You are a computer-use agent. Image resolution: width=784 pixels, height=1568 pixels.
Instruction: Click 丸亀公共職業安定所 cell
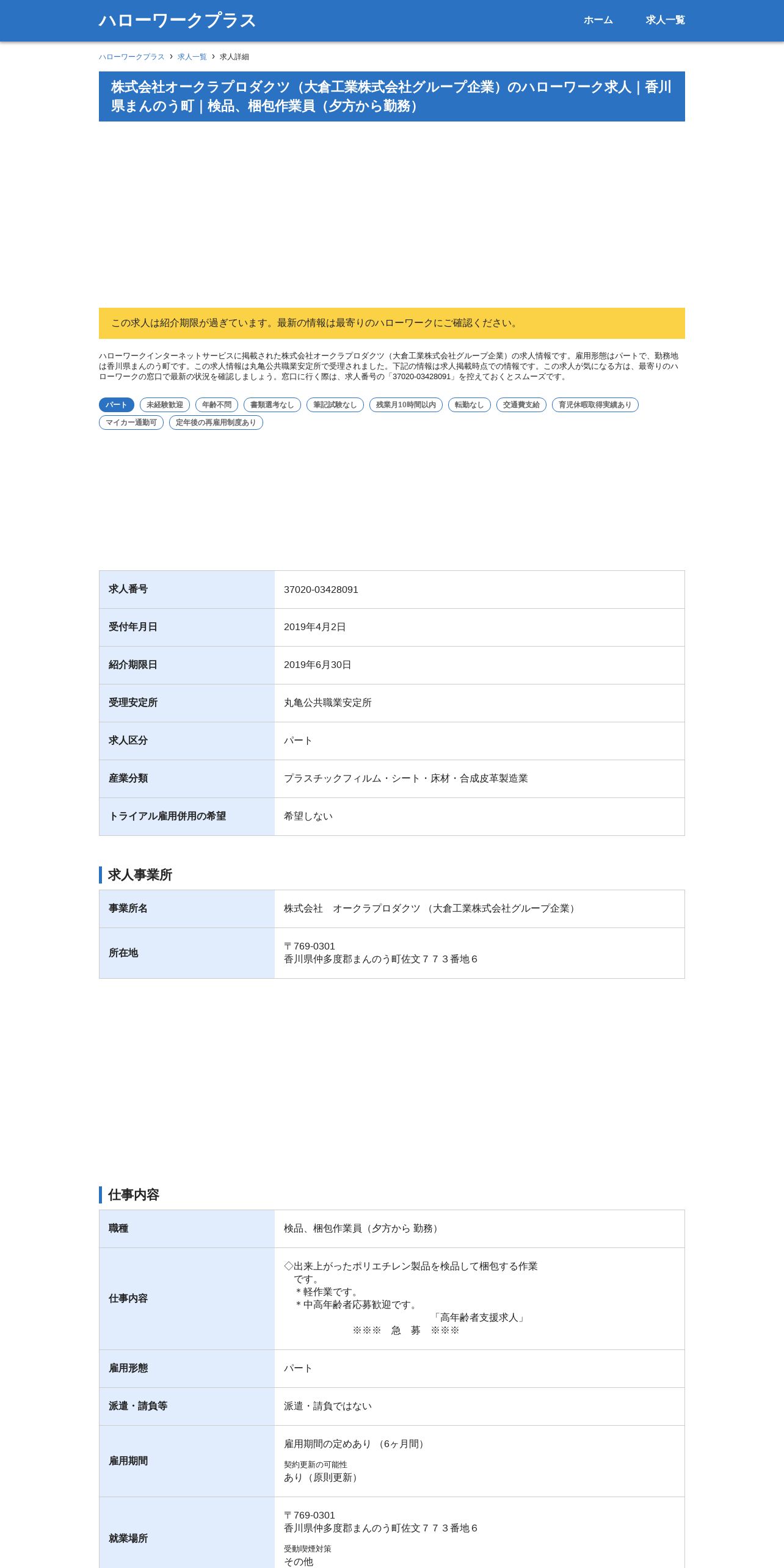(328, 703)
